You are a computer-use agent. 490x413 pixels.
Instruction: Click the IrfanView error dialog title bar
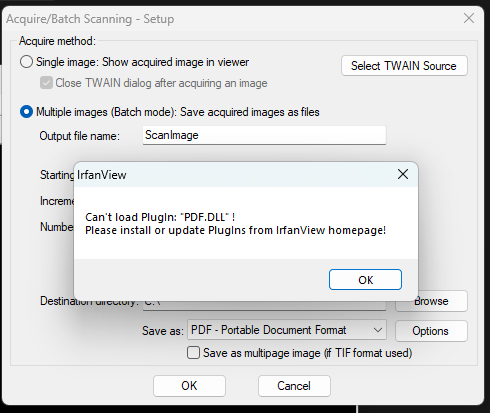[x=233, y=174]
